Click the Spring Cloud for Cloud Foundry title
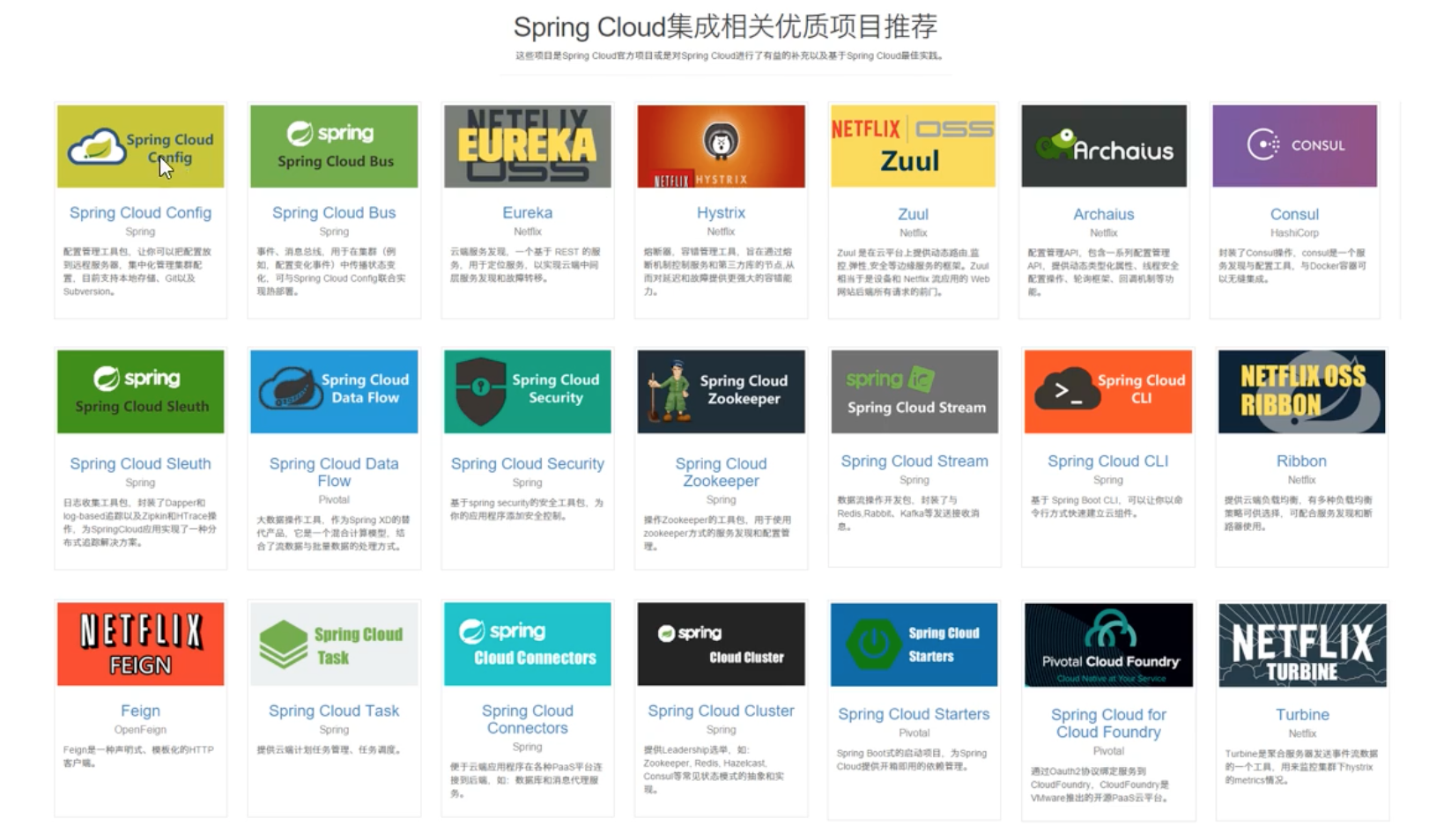 click(1108, 723)
